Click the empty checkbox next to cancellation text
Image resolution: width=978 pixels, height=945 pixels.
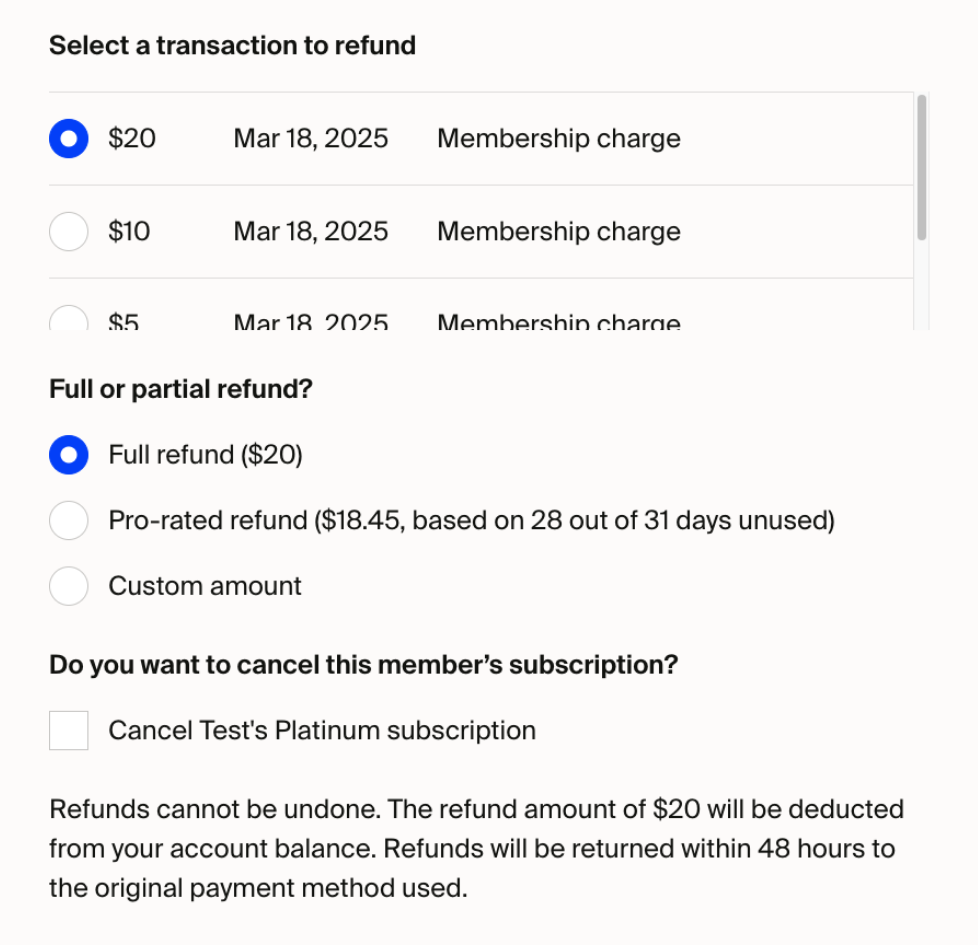pos(68,730)
